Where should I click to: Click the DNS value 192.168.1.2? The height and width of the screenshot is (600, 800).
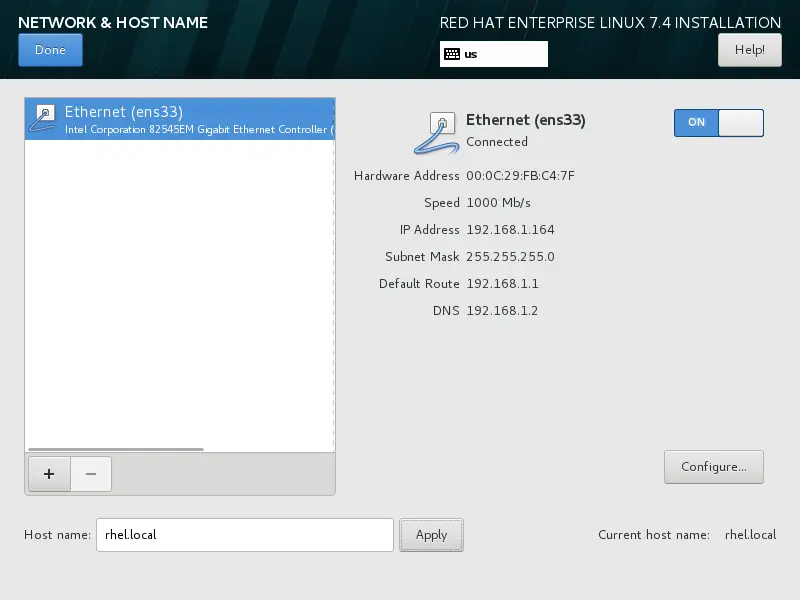click(x=502, y=311)
